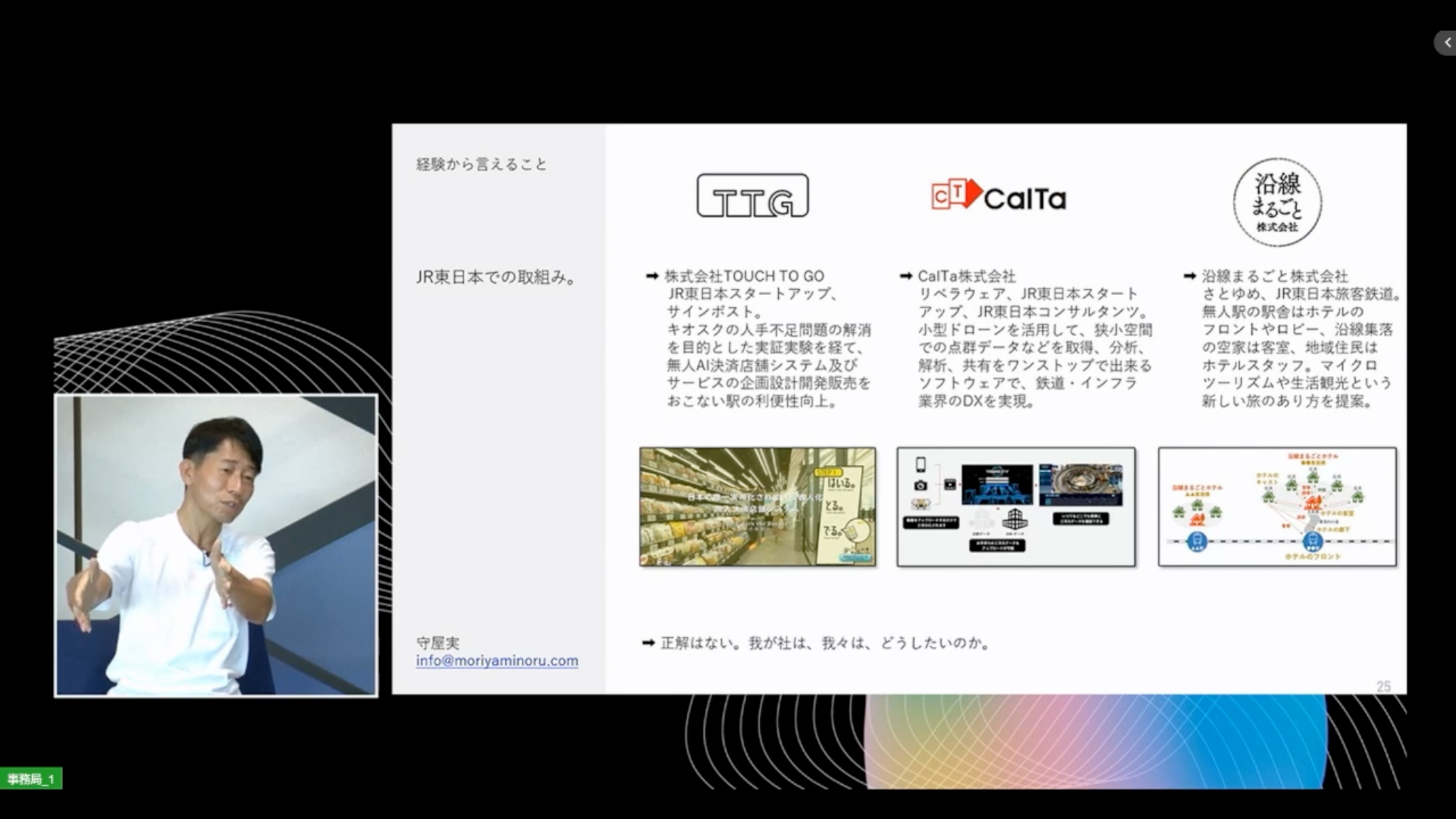
Task: Click the 経験から言えること slide heading
Action: tap(482, 165)
